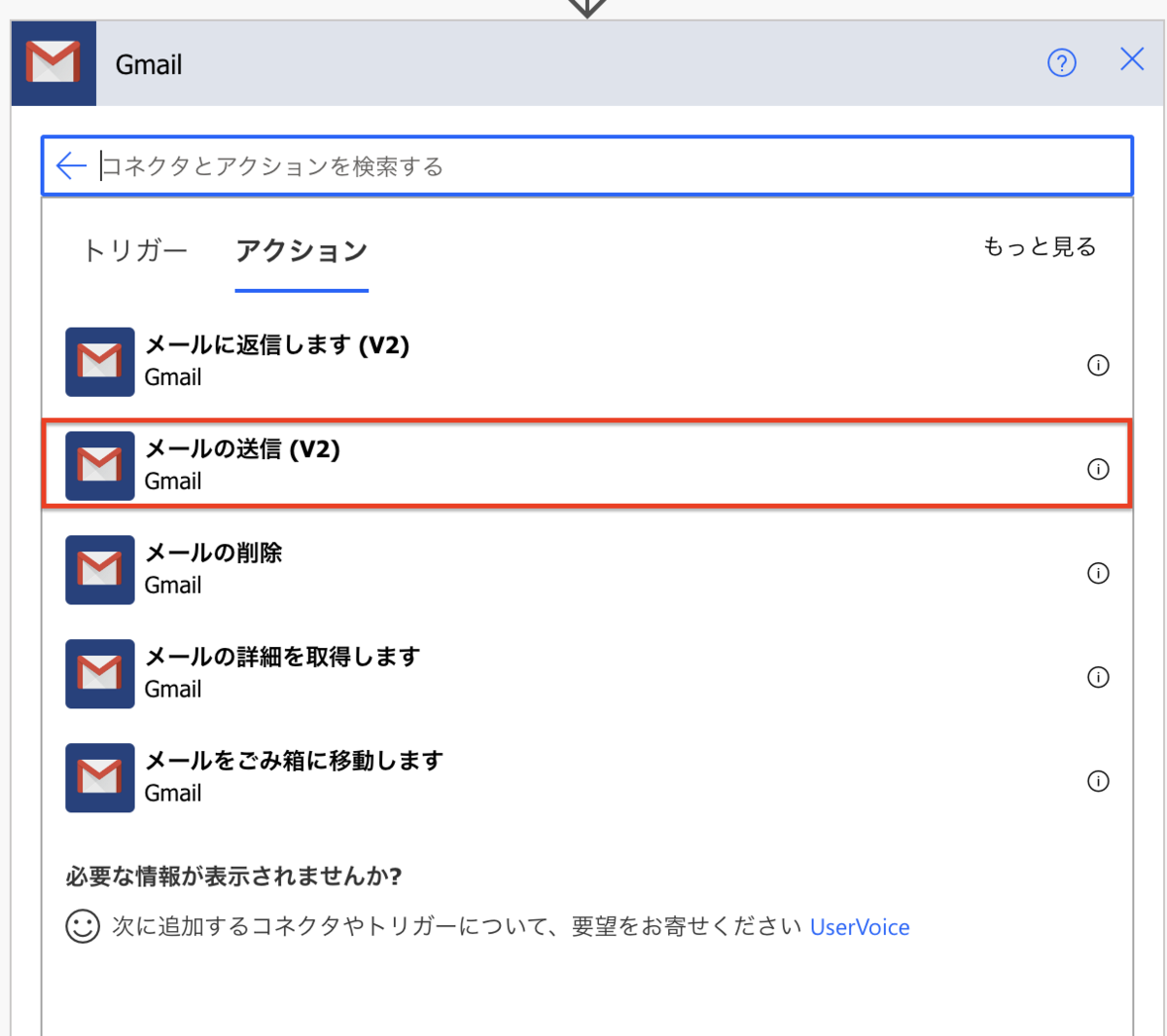Choose the メールに返信します (V2) action
Image resolution: width=1167 pixels, height=1036 pixels.
(x=587, y=362)
